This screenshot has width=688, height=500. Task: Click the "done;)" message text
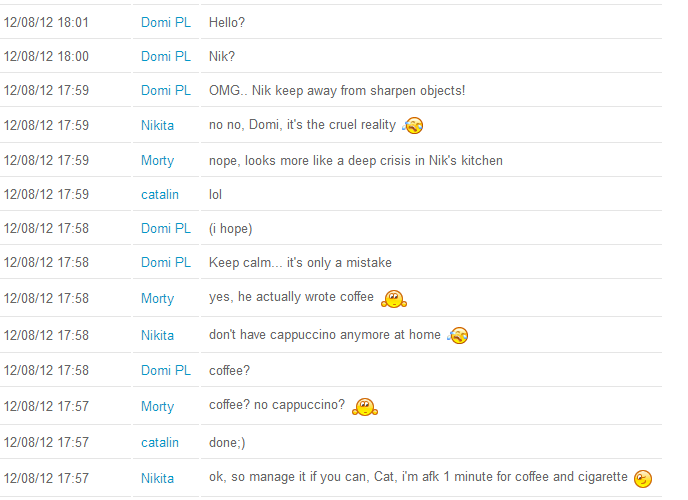pyautogui.click(x=226, y=442)
